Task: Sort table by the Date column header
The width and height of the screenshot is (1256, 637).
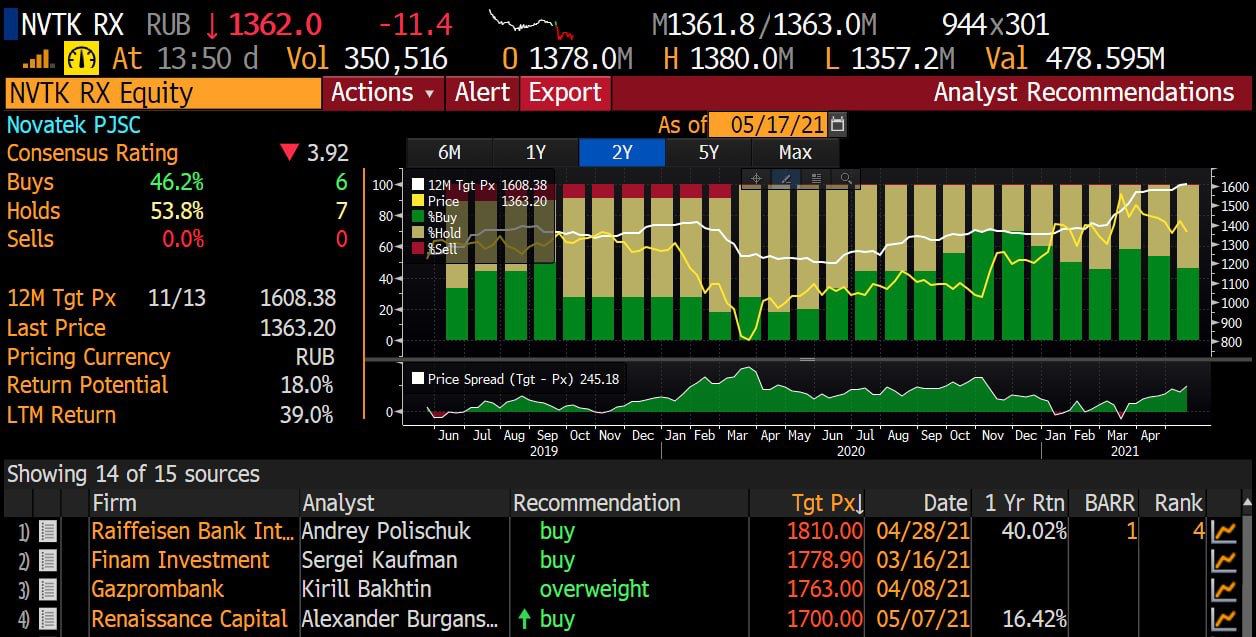Action: 945,503
